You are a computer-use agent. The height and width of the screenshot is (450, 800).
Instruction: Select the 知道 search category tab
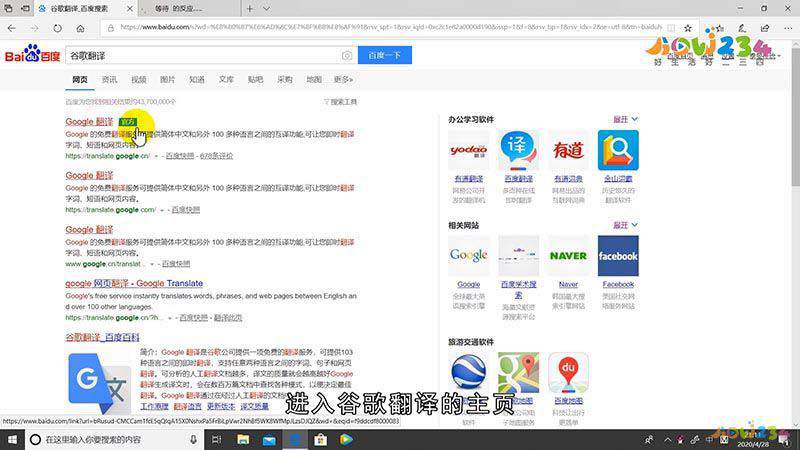pyautogui.click(x=196, y=80)
